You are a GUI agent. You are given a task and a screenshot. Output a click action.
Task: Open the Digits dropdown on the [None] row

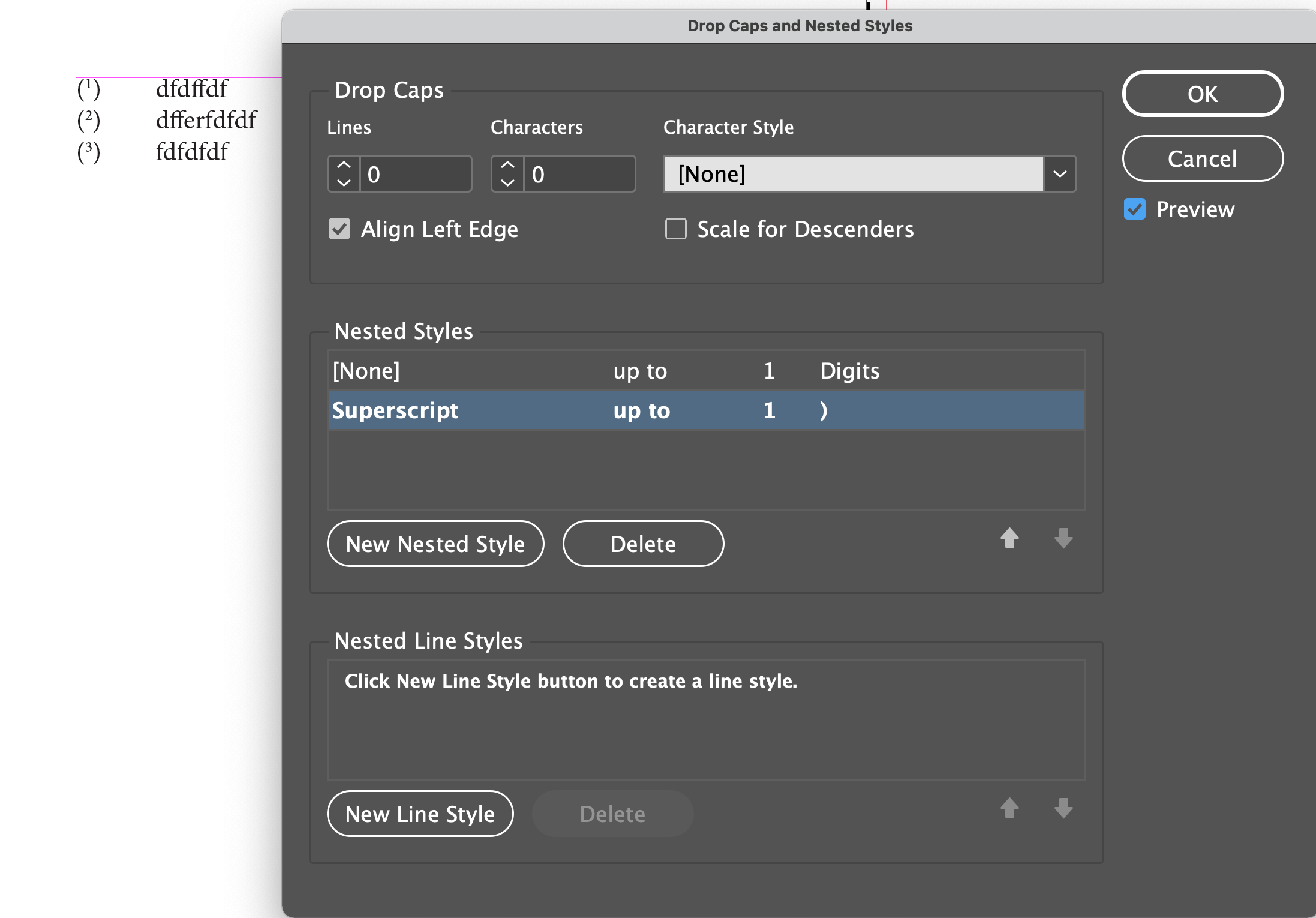pos(850,371)
